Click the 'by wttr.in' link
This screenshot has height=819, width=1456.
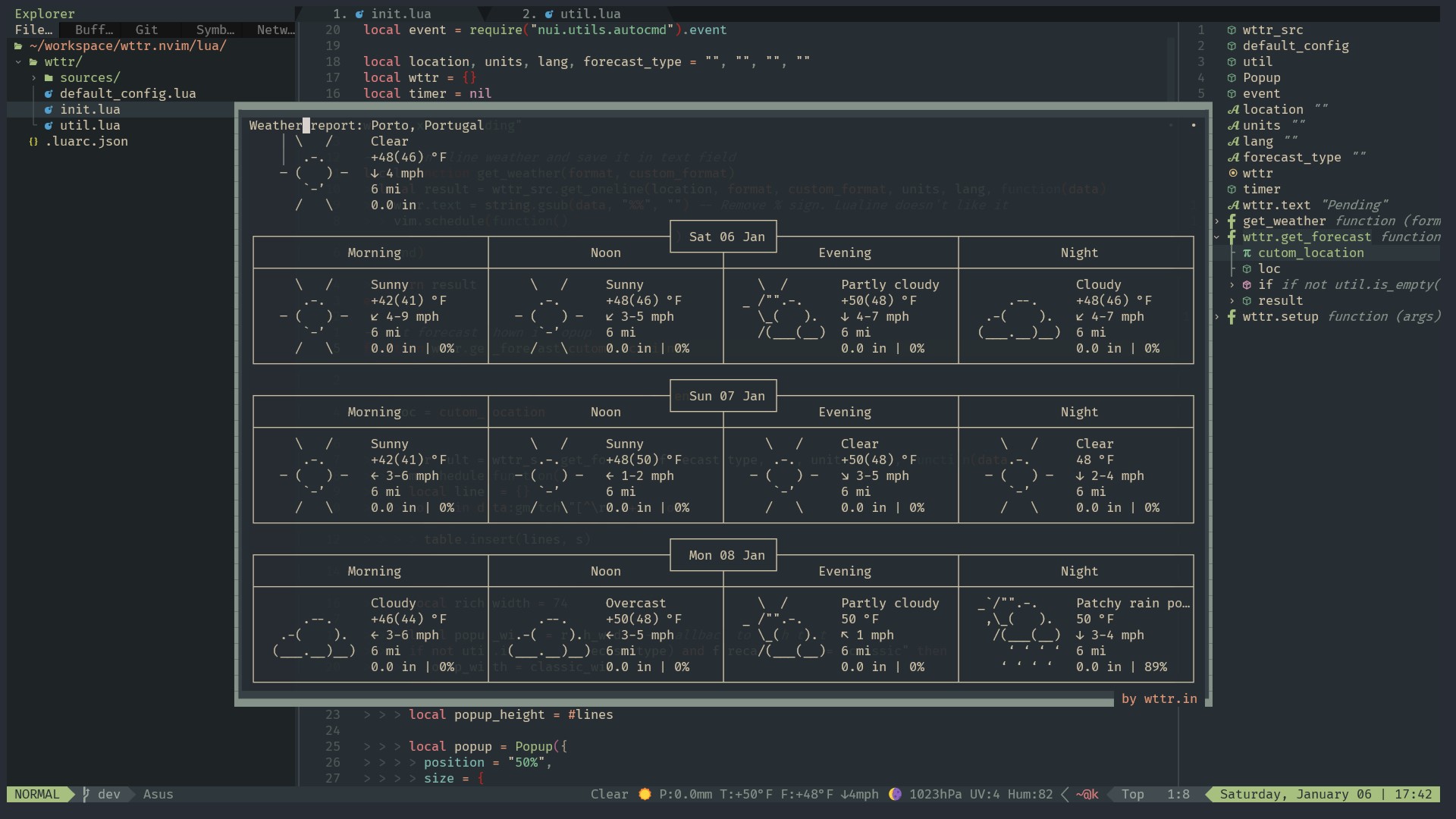point(1159,699)
